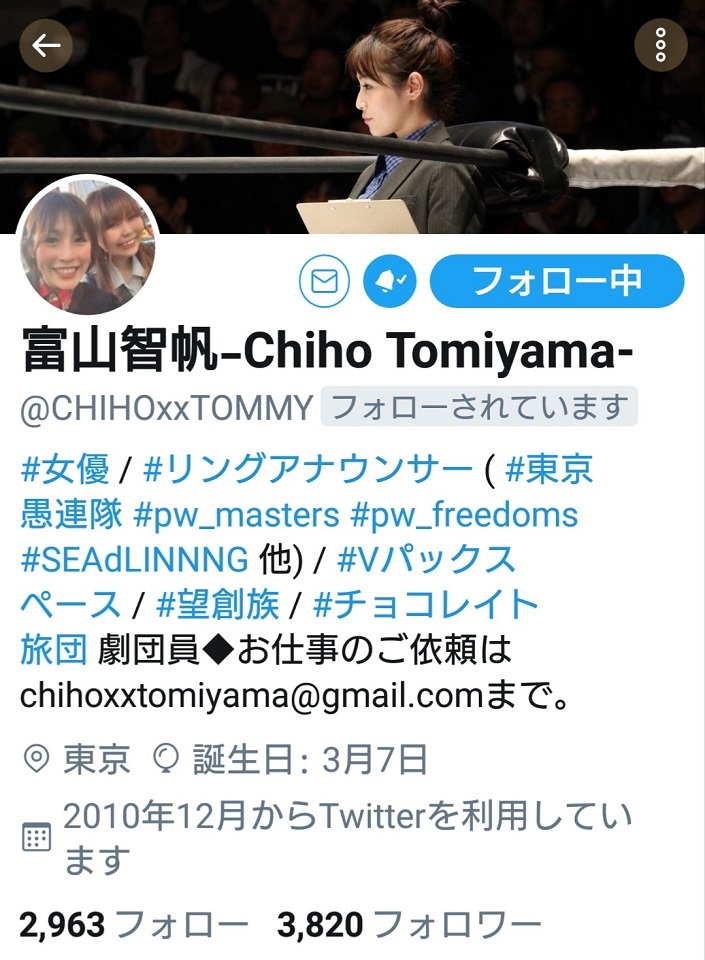Click the 東京 location pin icon
The height and width of the screenshot is (960, 705).
coord(35,760)
